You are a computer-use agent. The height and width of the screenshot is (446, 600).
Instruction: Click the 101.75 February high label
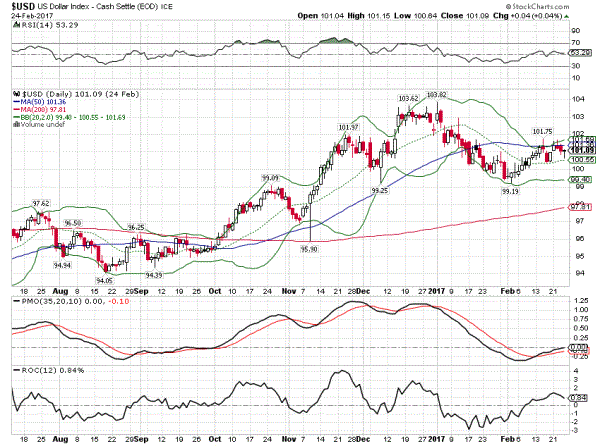click(542, 131)
